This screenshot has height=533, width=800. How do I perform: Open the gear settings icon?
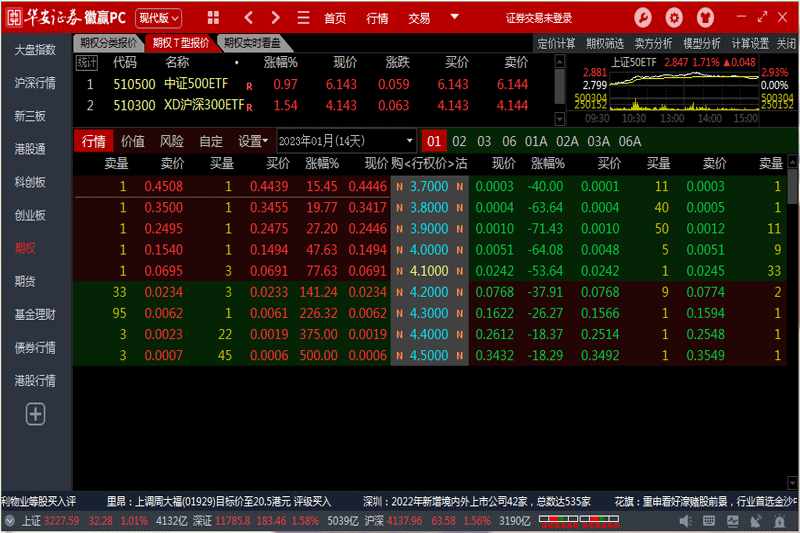point(674,18)
